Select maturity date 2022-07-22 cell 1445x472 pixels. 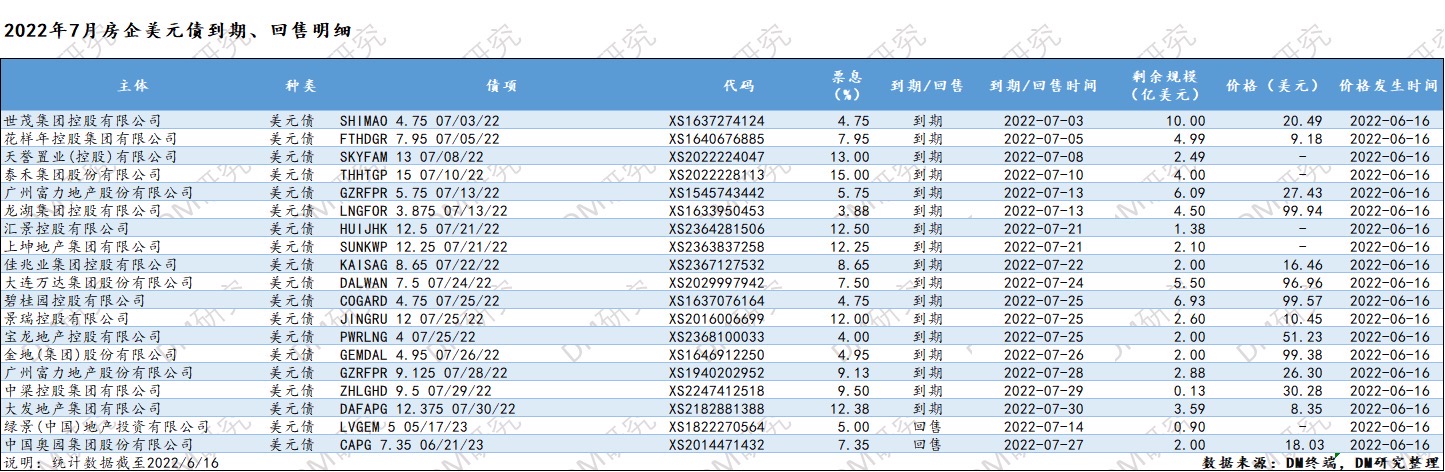coord(1042,265)
